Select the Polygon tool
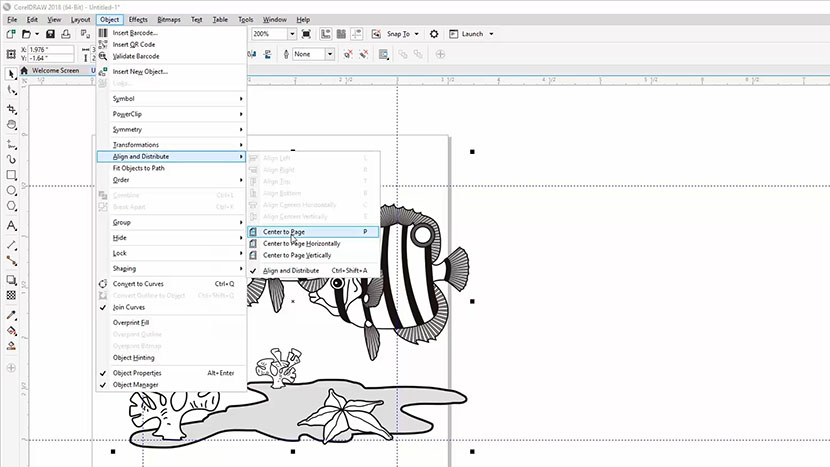 click(x=11, y=207)
